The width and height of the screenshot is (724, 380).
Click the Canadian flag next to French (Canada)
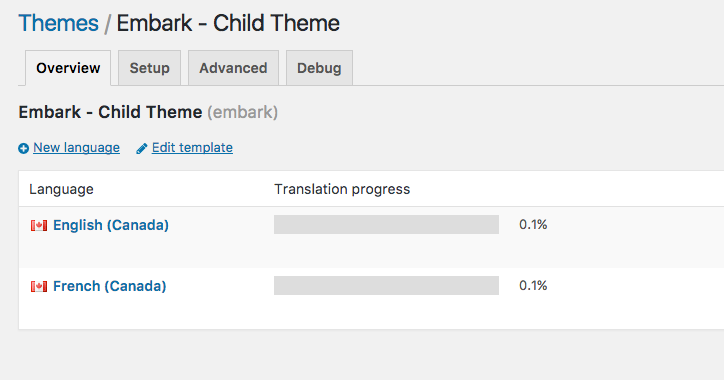tap(39, 286)
